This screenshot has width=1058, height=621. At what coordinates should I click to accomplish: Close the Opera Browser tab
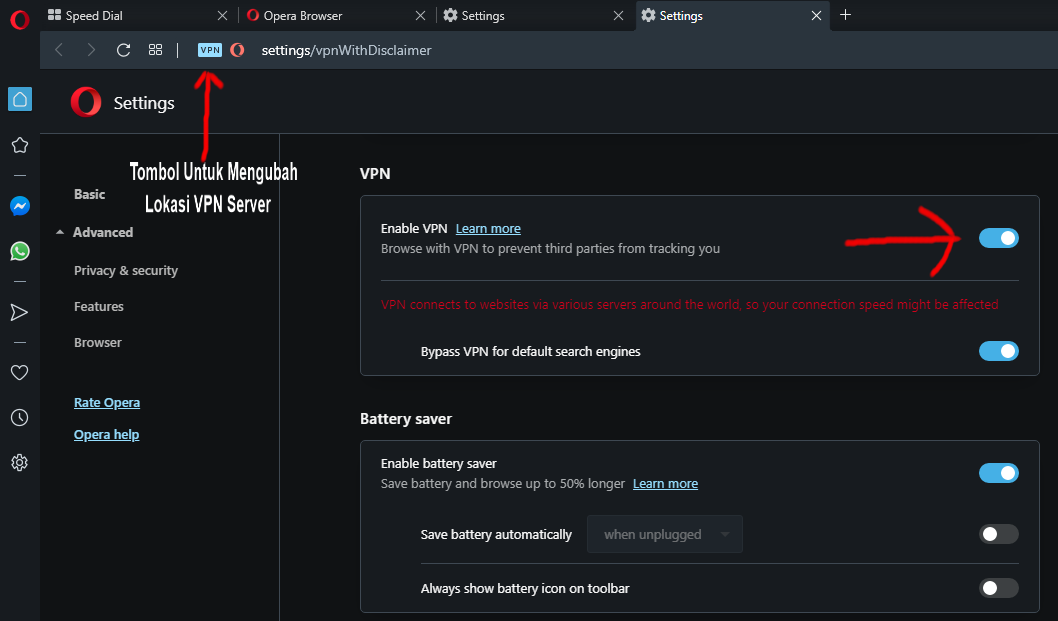pos(420,16)
